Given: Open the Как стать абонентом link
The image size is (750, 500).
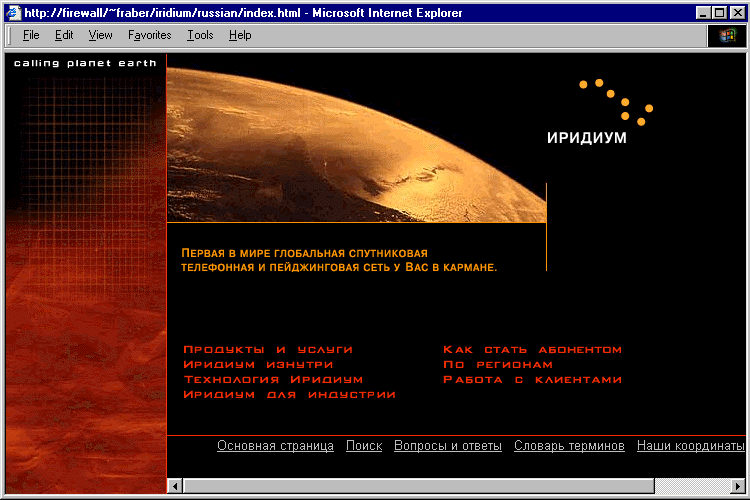Looking at the screenshot, I should 532,350.
